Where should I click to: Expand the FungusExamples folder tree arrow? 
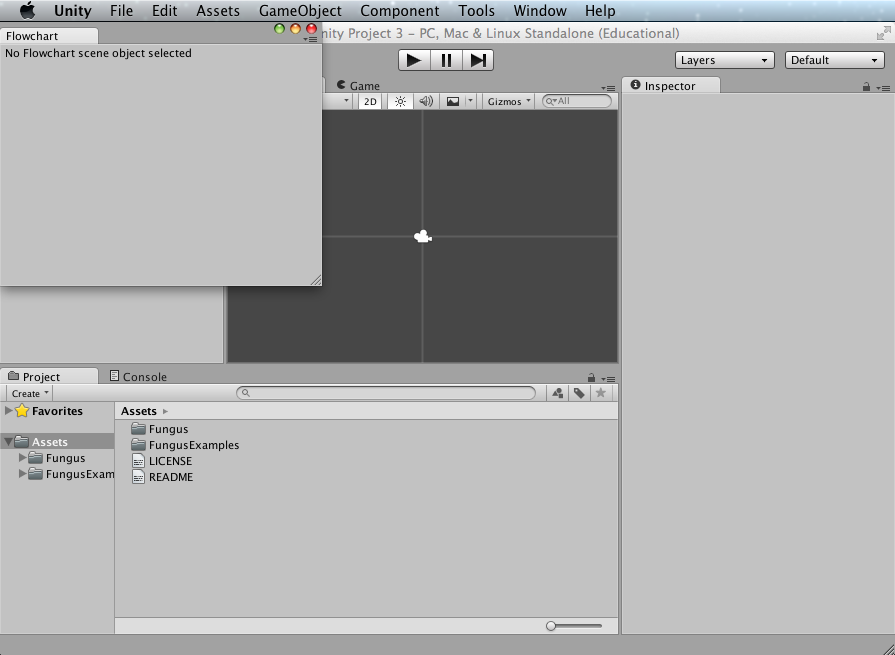point(23,474)
